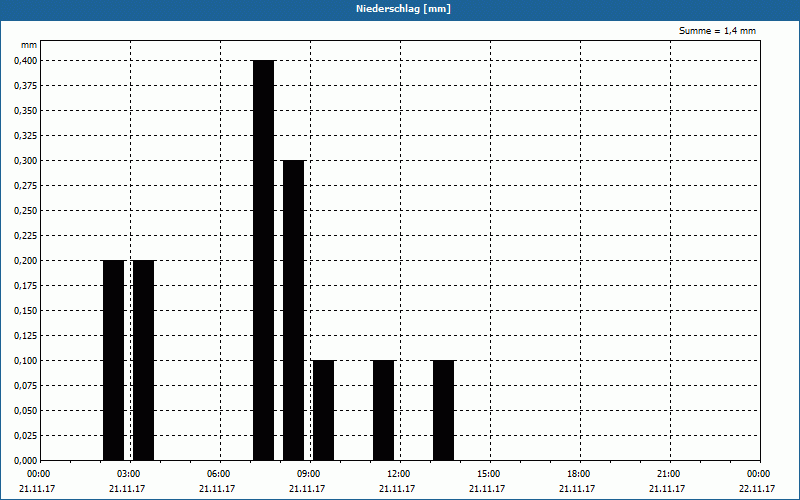800x500 pixels.
Task: Click the 0,100 y-axis label
Action: click(26, 361)
